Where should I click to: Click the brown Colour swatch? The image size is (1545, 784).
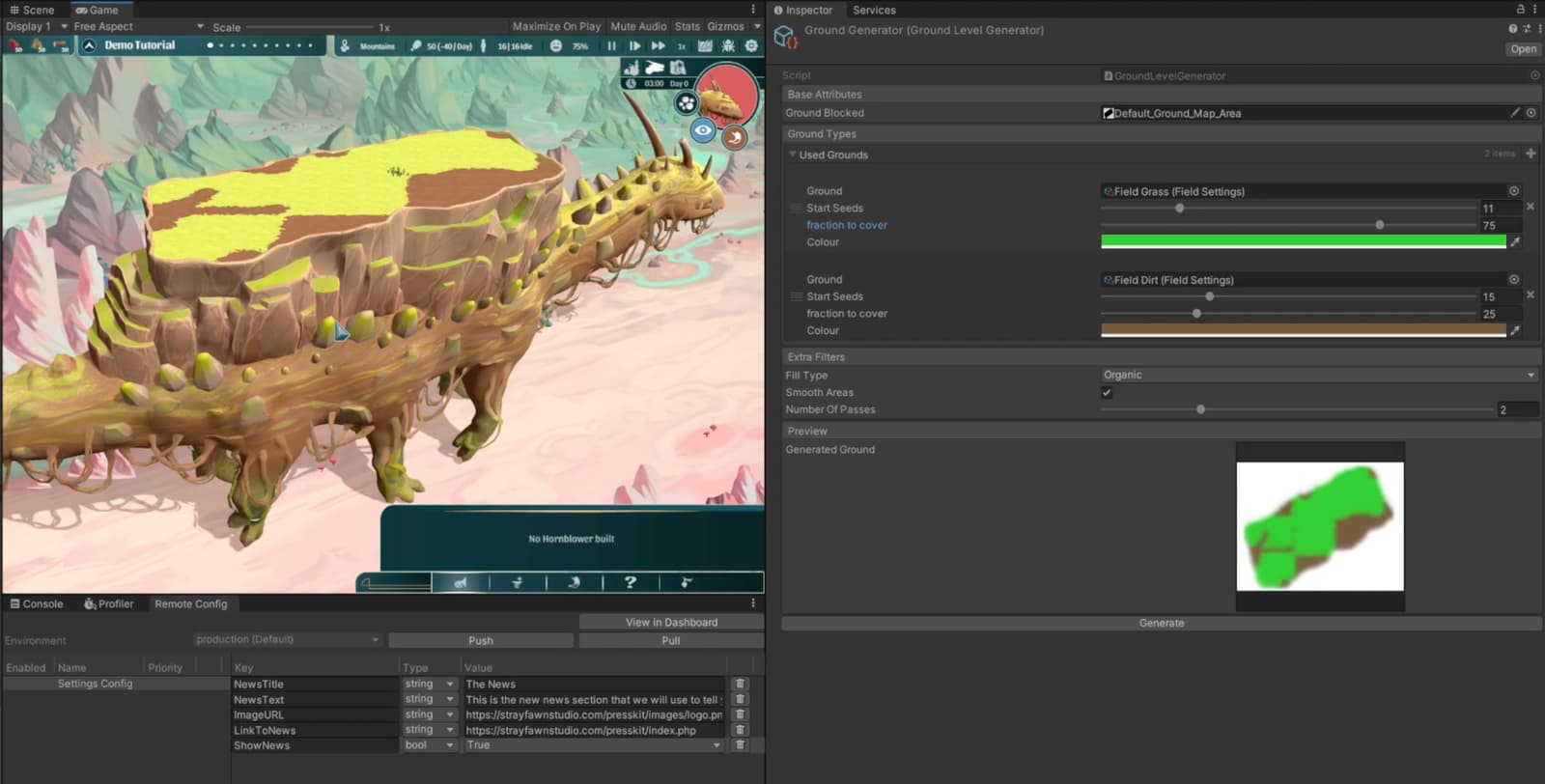[1304, 330]
